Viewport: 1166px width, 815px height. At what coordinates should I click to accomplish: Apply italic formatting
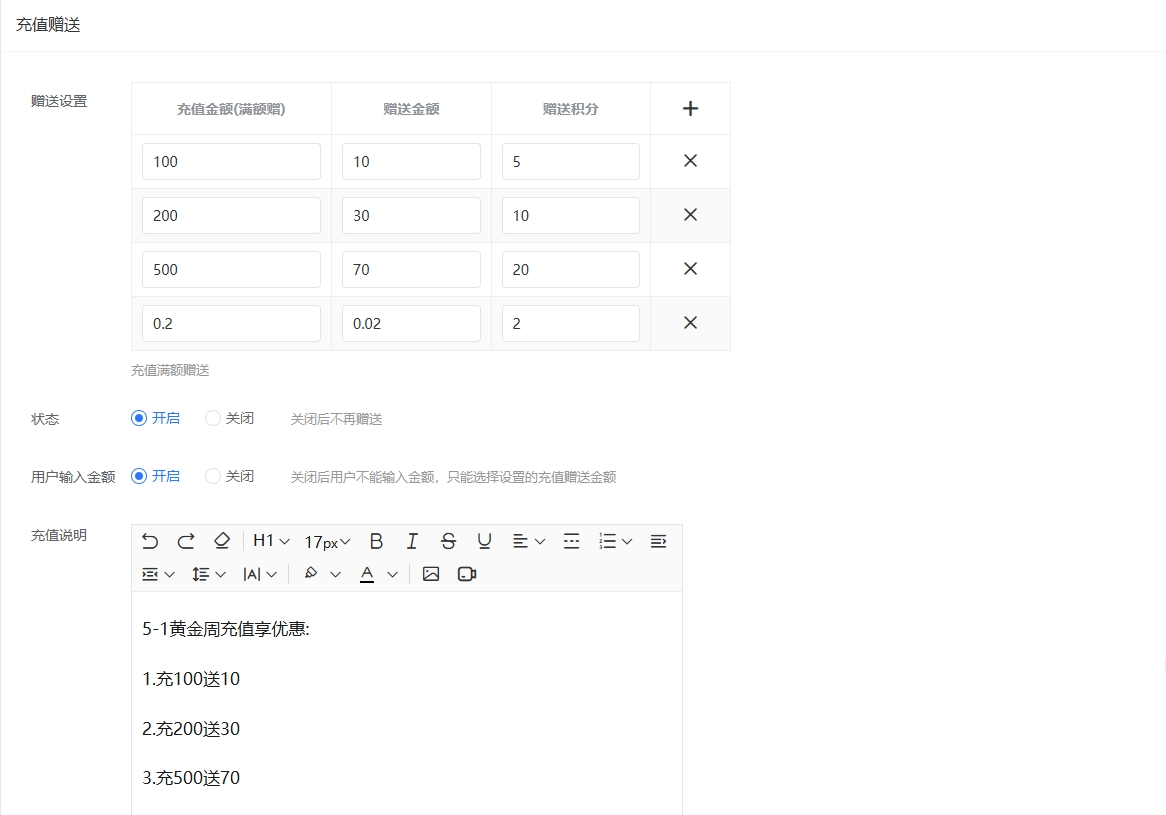[412, 541]
